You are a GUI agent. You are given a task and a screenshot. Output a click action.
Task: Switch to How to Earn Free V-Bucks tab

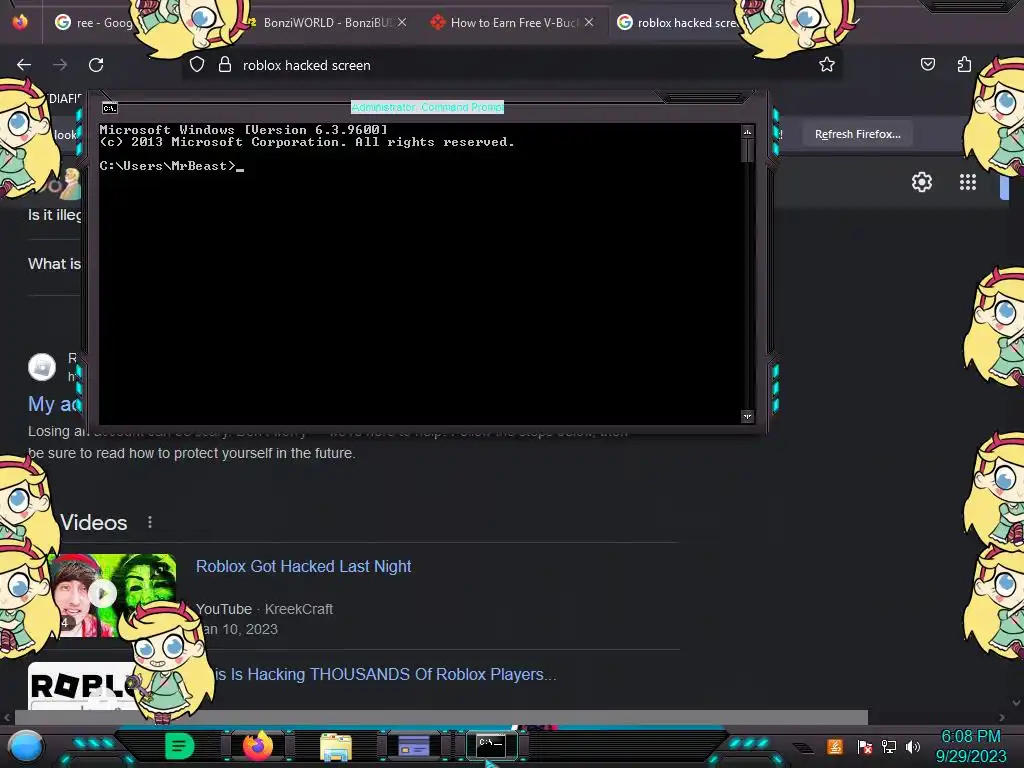tap(513, 23)
